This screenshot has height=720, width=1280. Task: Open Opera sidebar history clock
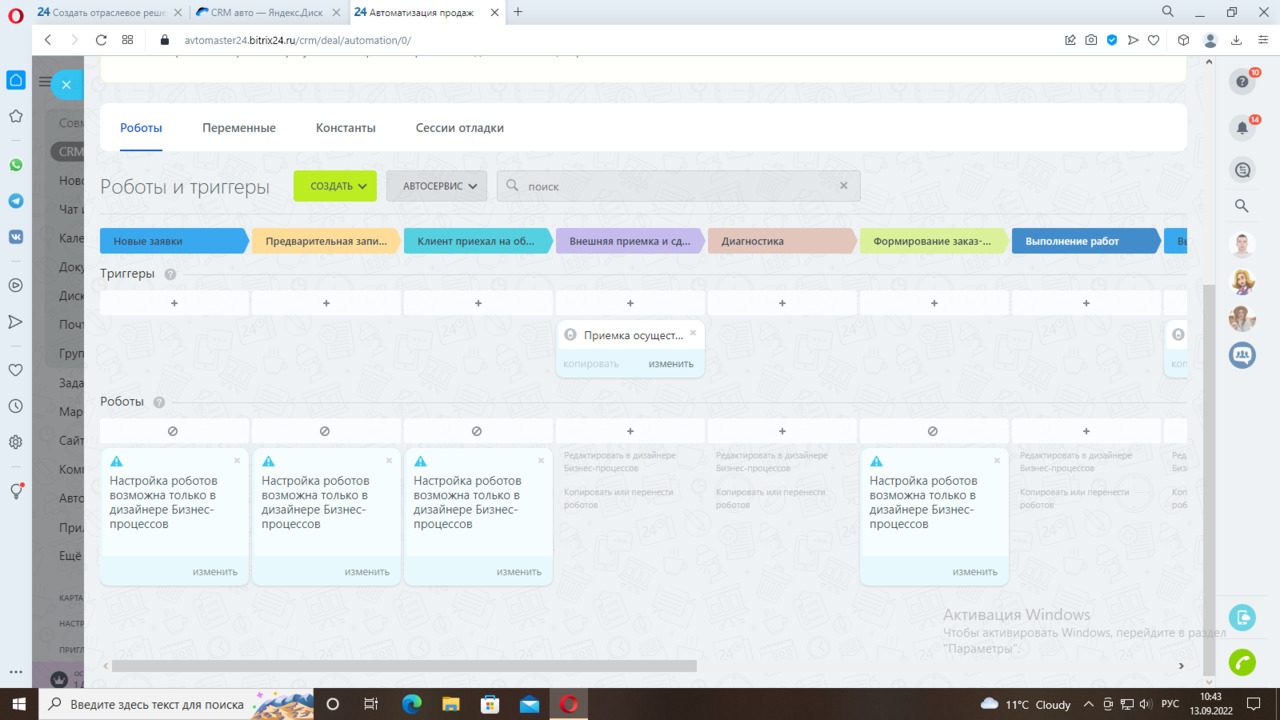pos(16,406)
